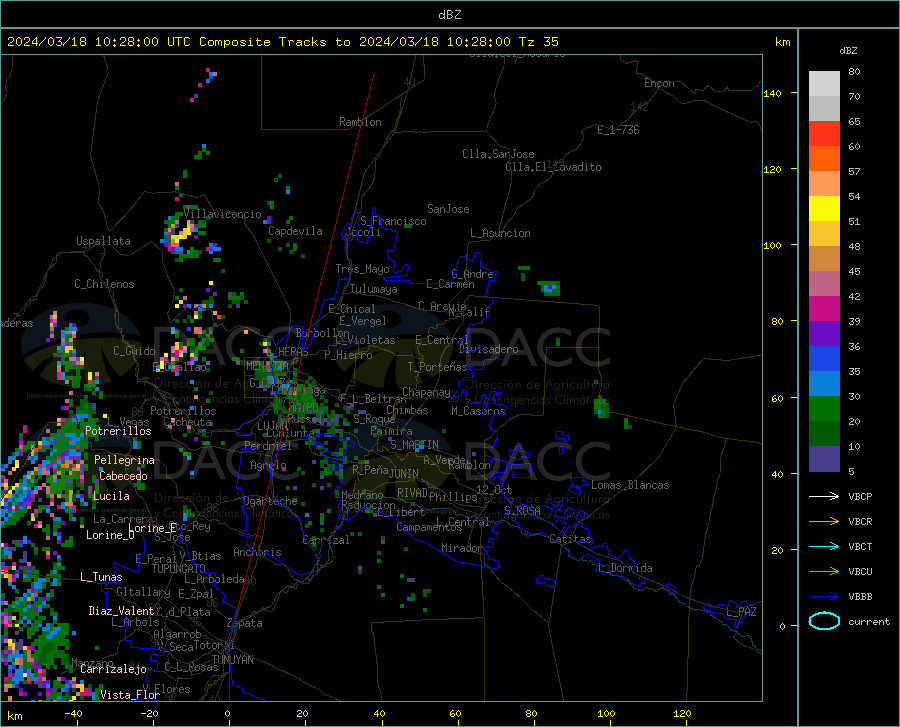Click the Clla.El_Cavadito label
This screenshot has height=727, width=900.
click(553, 167)
